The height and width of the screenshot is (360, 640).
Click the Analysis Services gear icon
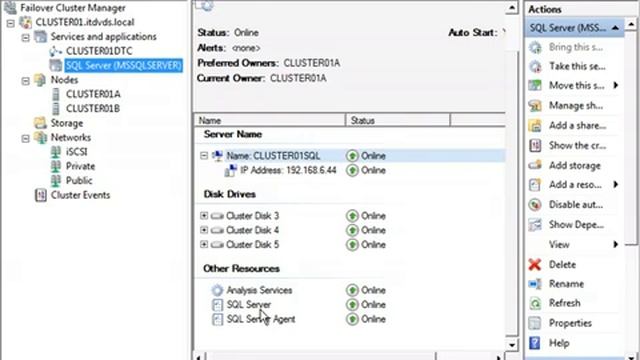pos(217,290)
